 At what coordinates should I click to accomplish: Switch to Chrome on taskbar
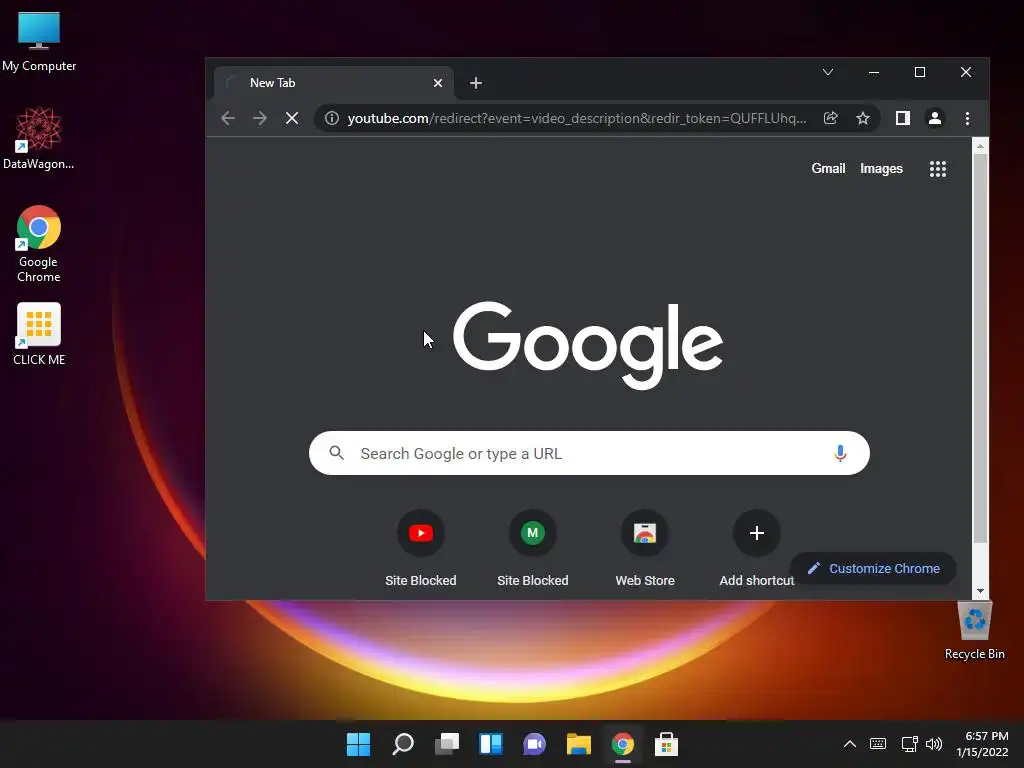pyautogui.click(x=623, y=744)
